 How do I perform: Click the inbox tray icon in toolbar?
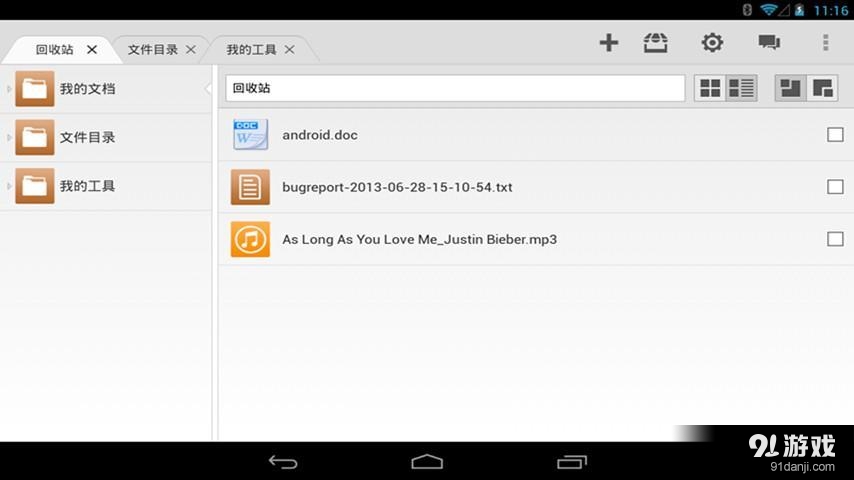656,43
